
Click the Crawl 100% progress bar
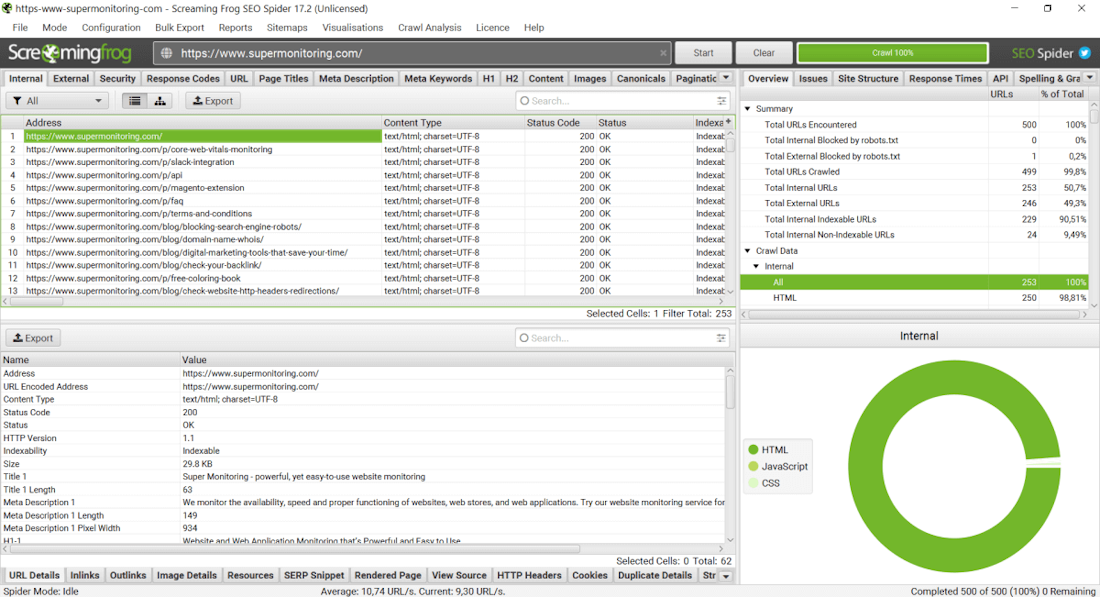point(892,53)
